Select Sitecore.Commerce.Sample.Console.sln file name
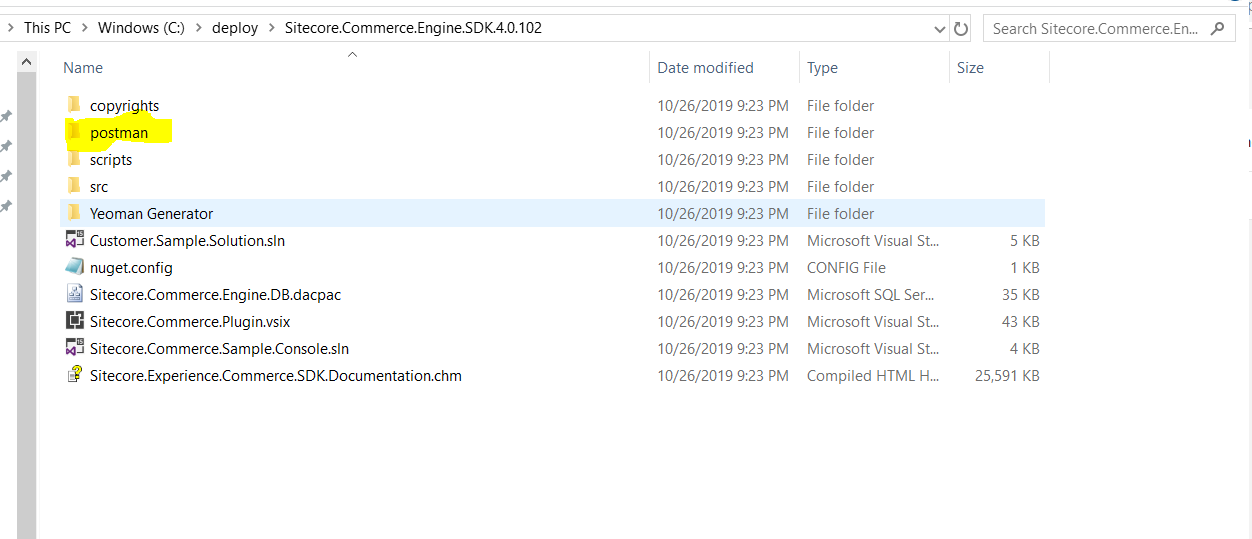Viewport: 1252px width, 539px height. [x=219, y=348]
